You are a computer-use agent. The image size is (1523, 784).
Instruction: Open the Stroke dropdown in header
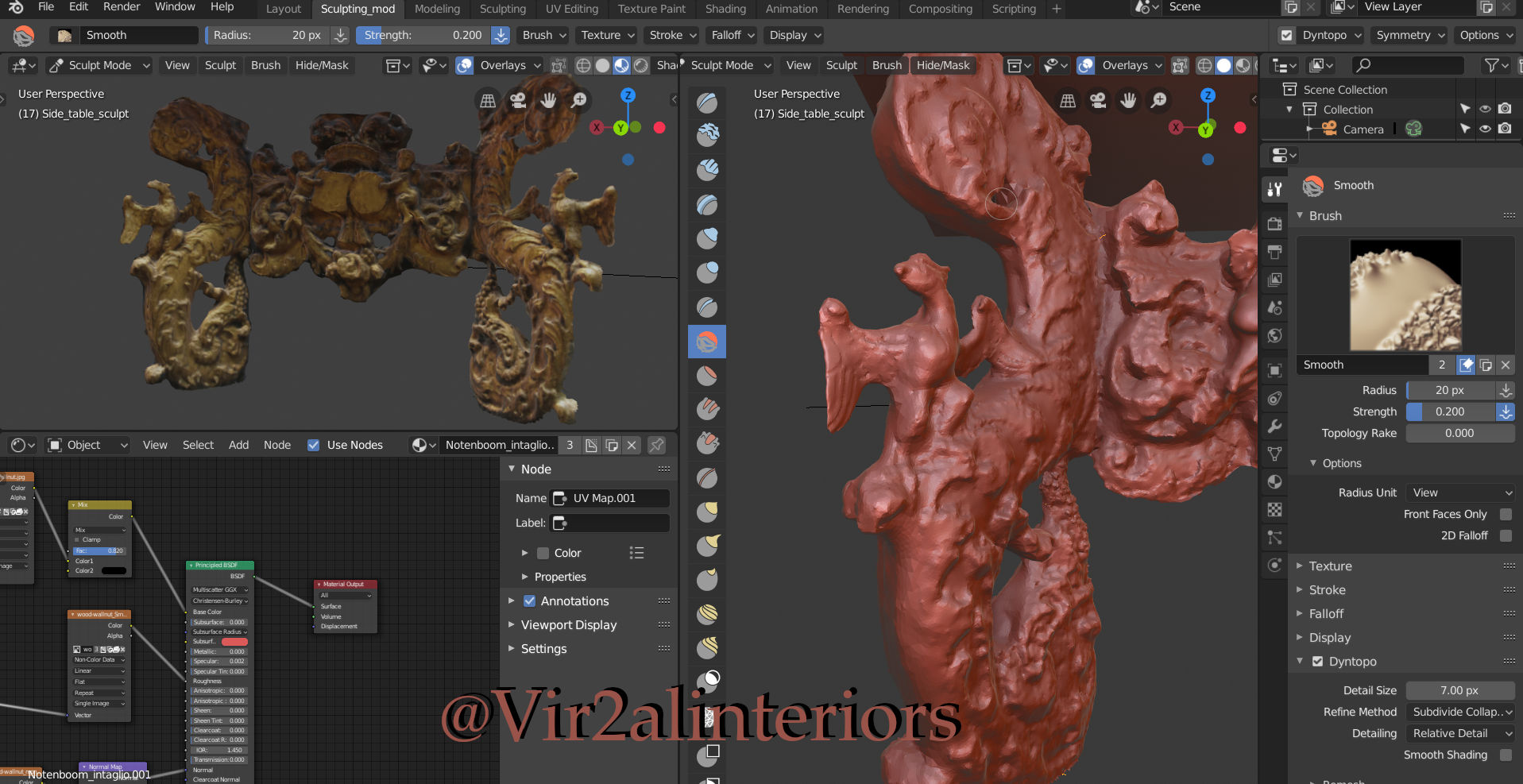[673, 35]
